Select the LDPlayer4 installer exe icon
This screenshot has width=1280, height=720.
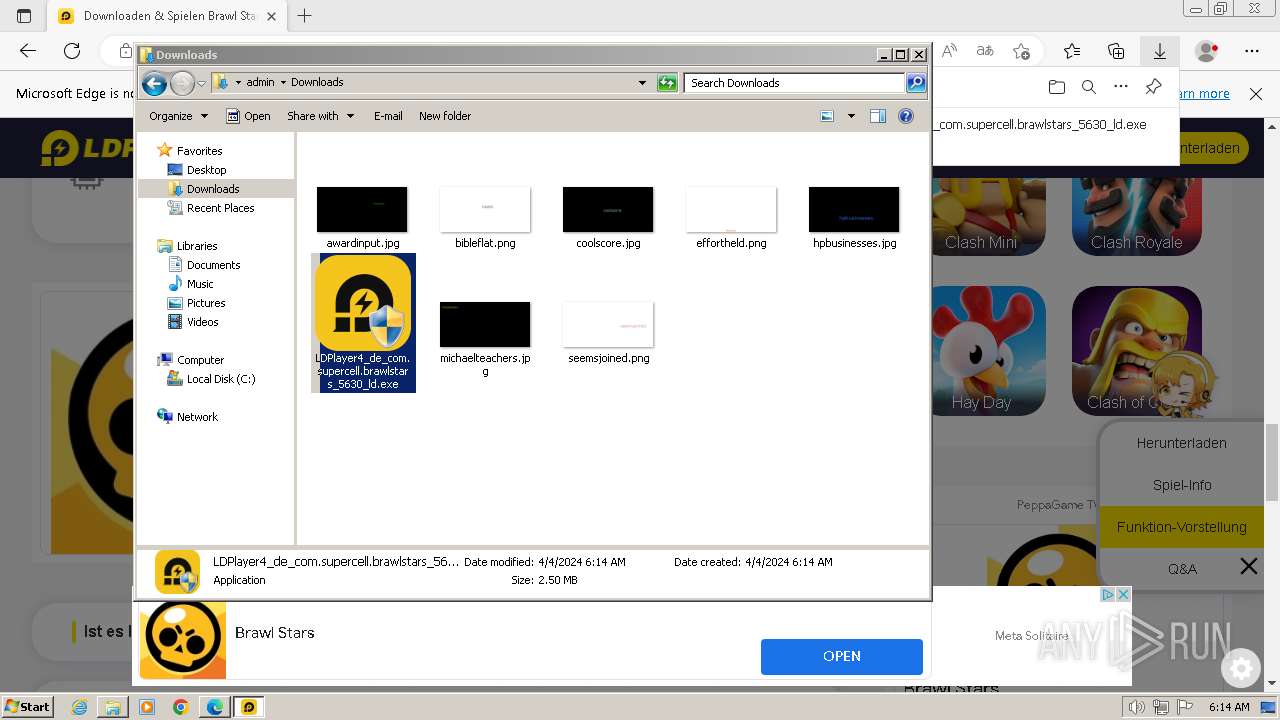(x=363, y=303)
